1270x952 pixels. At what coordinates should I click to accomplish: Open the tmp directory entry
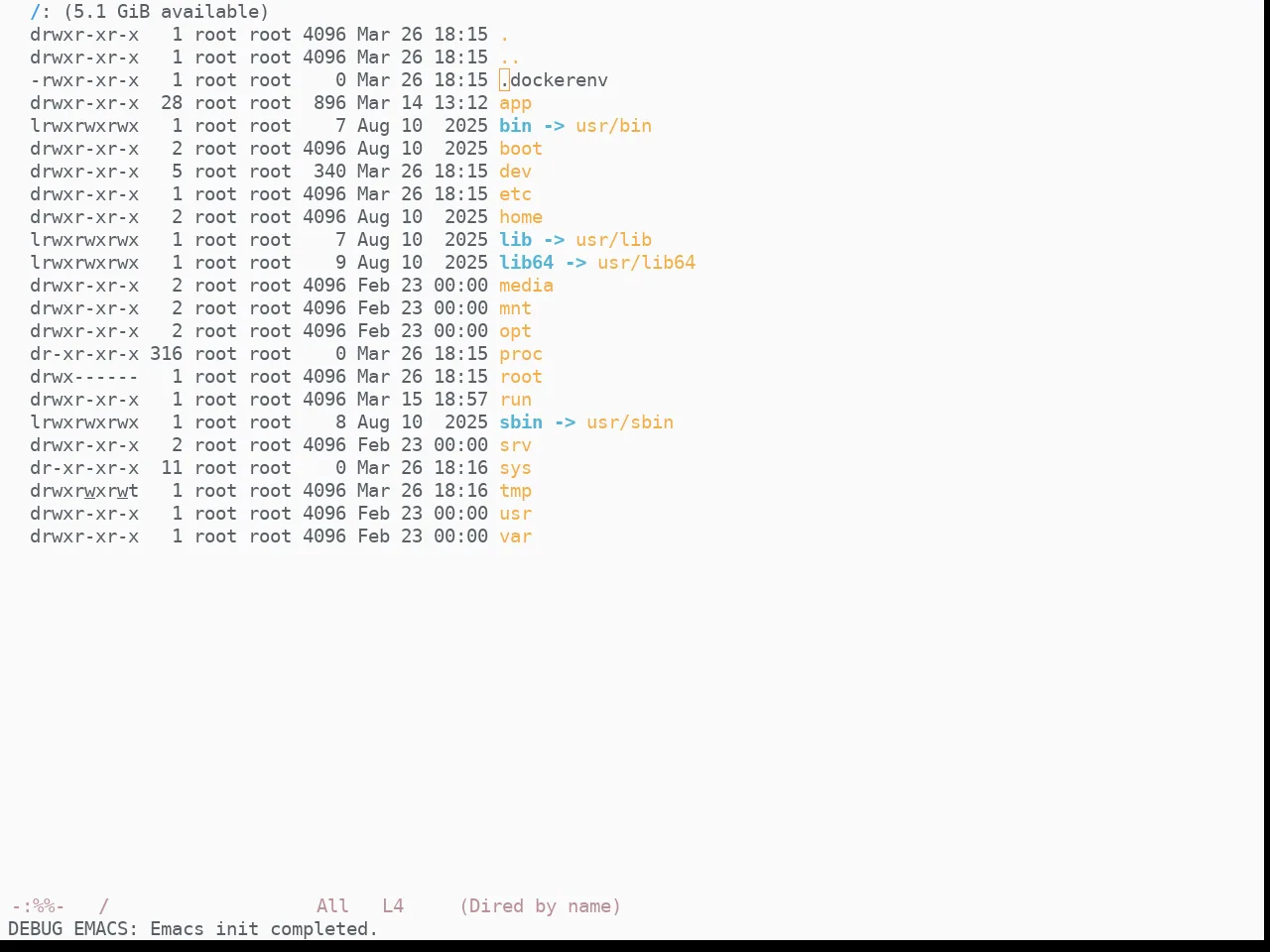pyautogui.click(x=515, y=491)
